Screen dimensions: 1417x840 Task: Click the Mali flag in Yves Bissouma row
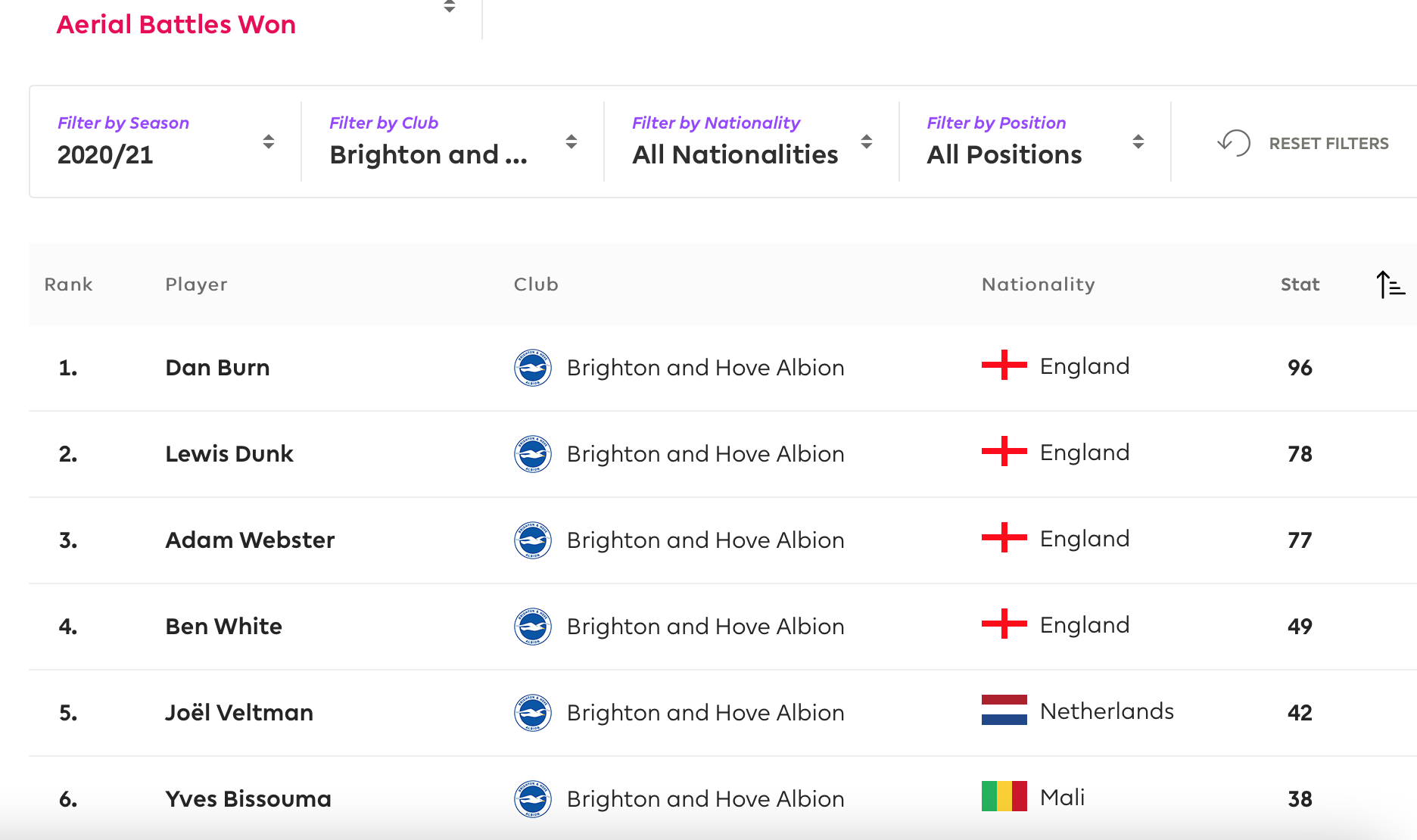[1004, 796]
